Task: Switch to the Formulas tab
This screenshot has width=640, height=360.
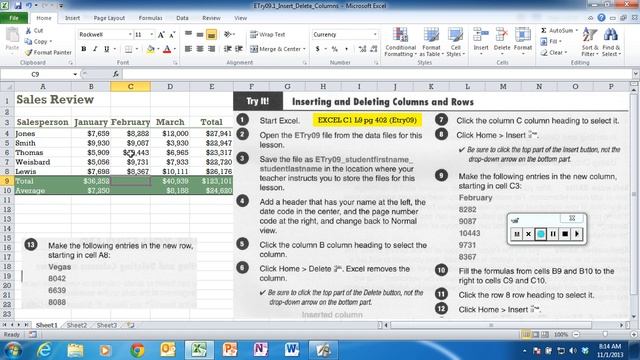Action: [x=150, y=18]
